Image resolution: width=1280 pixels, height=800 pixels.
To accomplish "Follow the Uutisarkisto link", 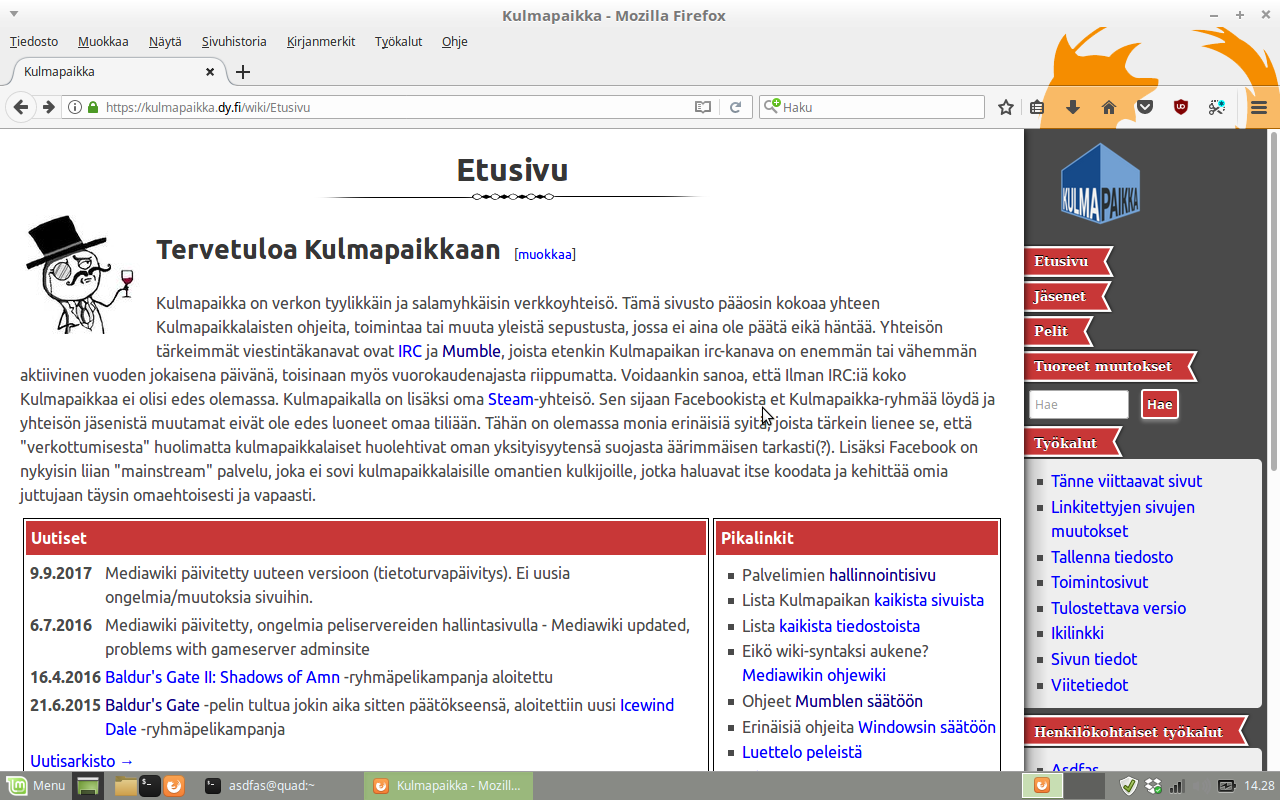I will [82, 761].
